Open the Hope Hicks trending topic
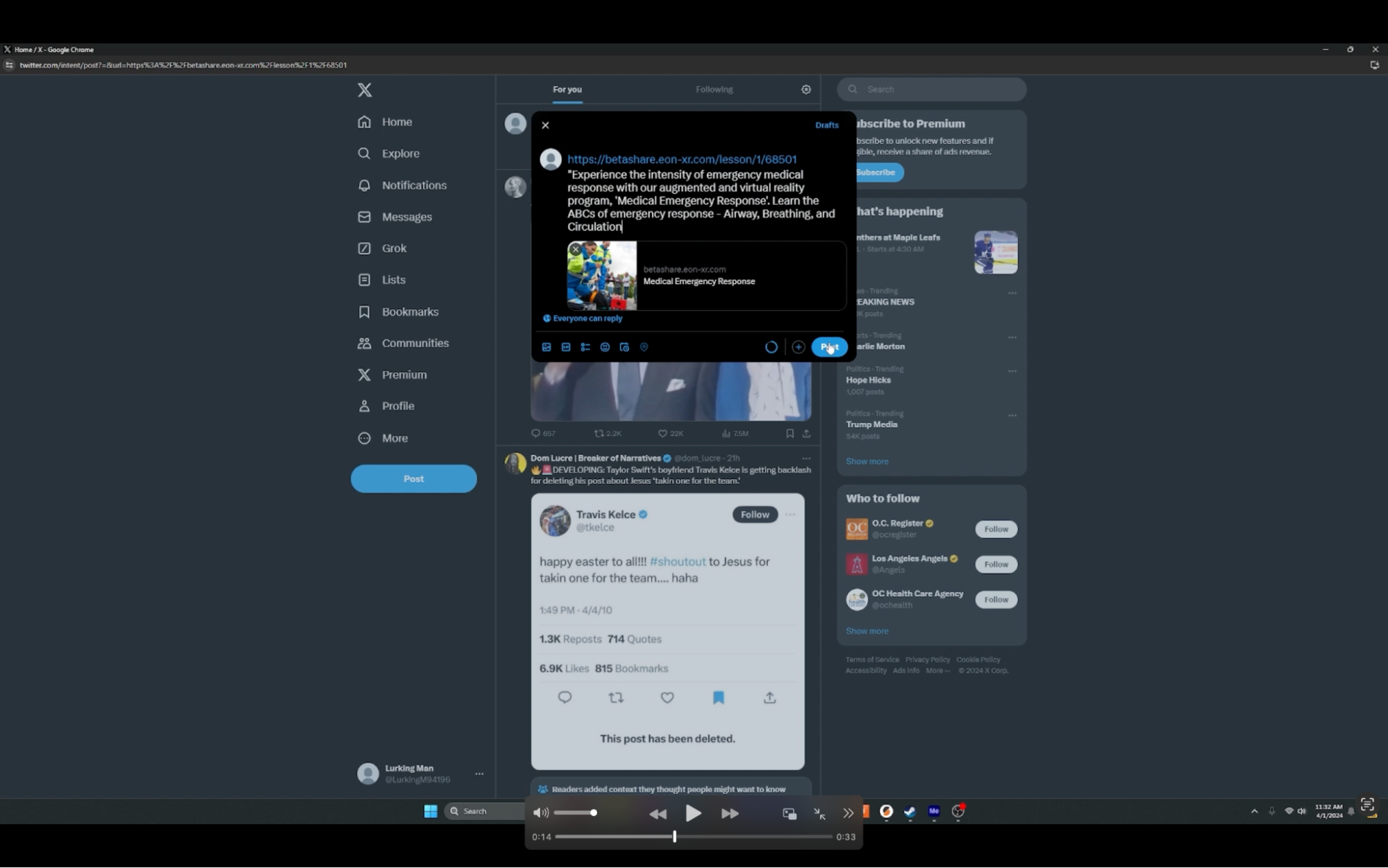This screenshot has width=1388, height=868. tap(868, 381)
